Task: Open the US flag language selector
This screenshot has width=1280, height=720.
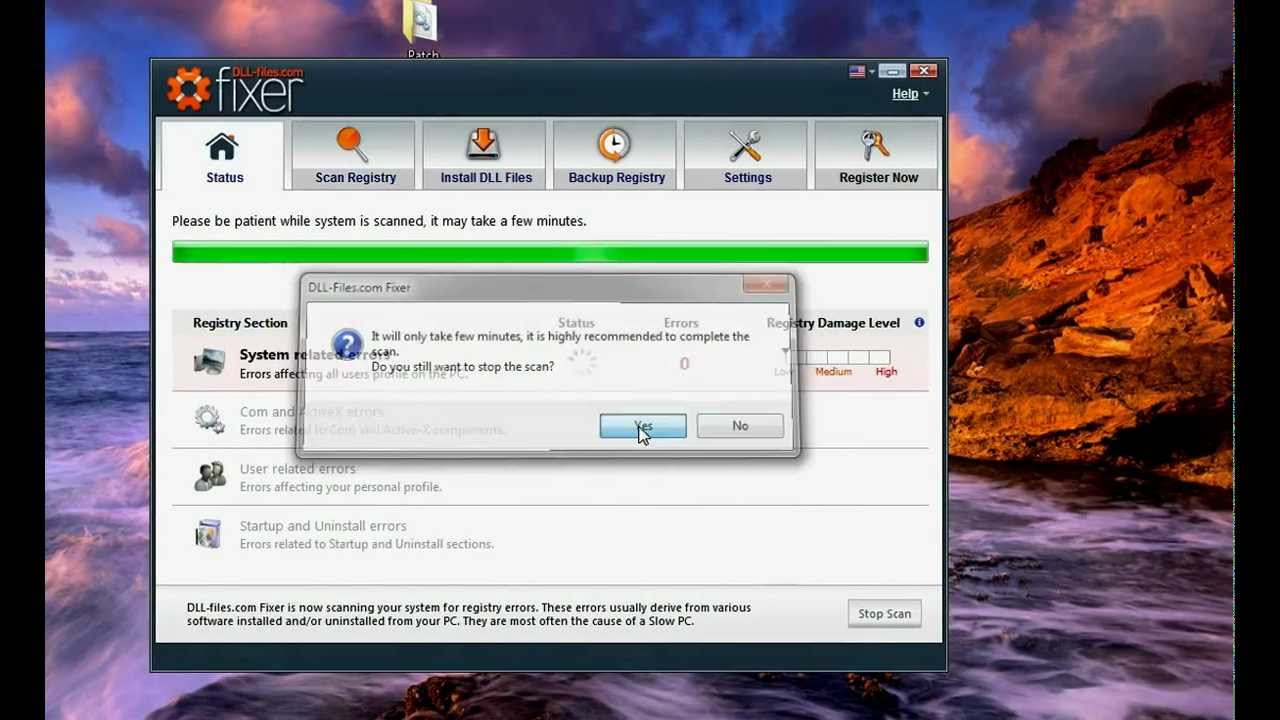Action: [x=862, y=71]
